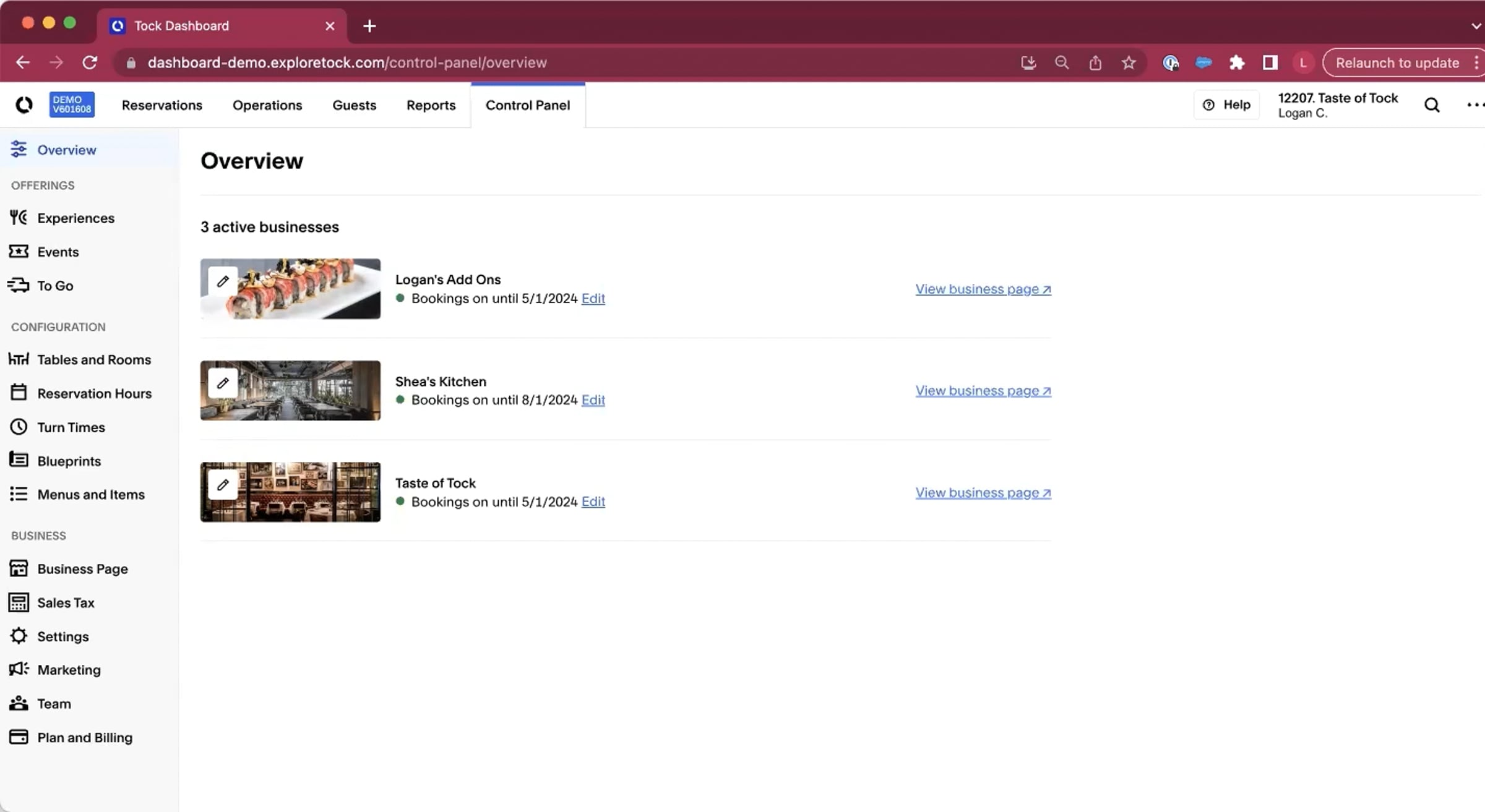Open browser Extensions puzzle icon
Image resolution: width=1485 pixels, height=812 pixels.
1237,62
